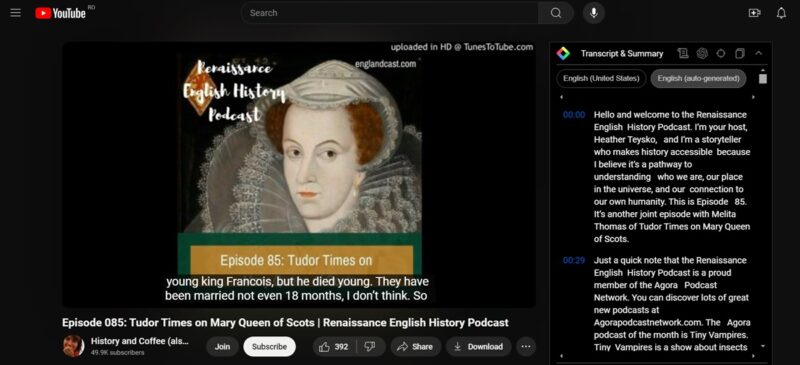Click the '49.9K subscribers' text

point(117,352)
